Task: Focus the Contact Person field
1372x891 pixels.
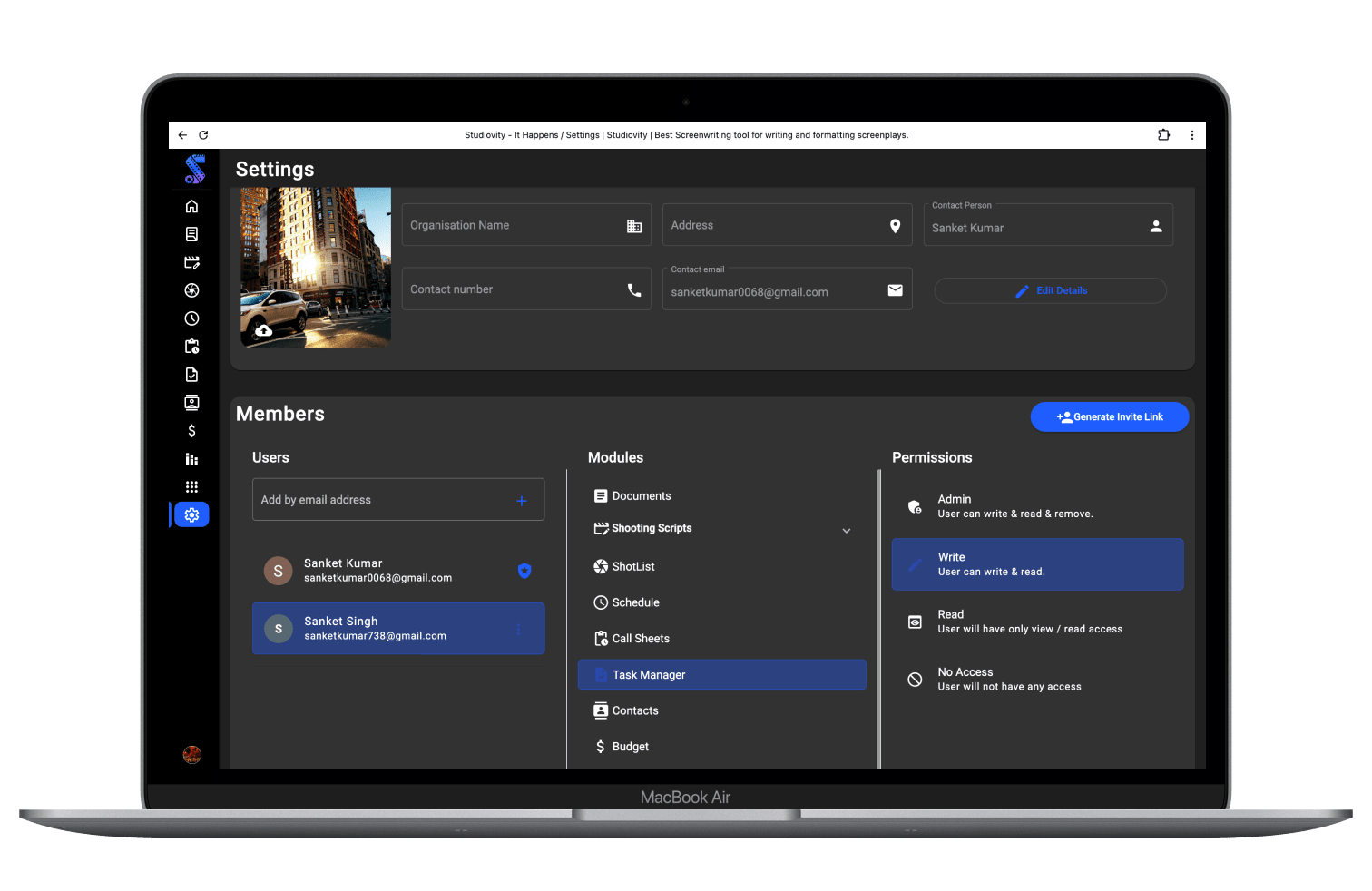Action: (1048, 225)
